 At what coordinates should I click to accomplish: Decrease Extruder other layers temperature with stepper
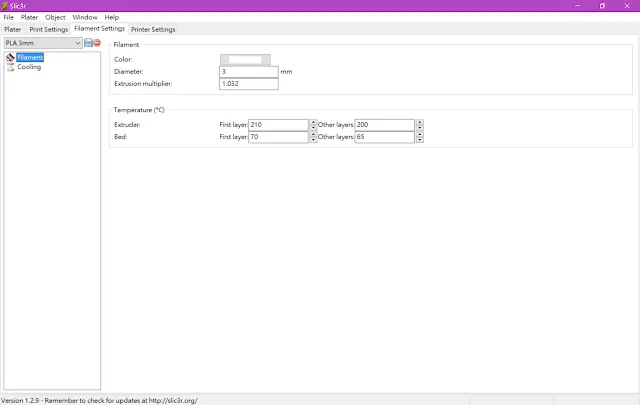[420, 127]
